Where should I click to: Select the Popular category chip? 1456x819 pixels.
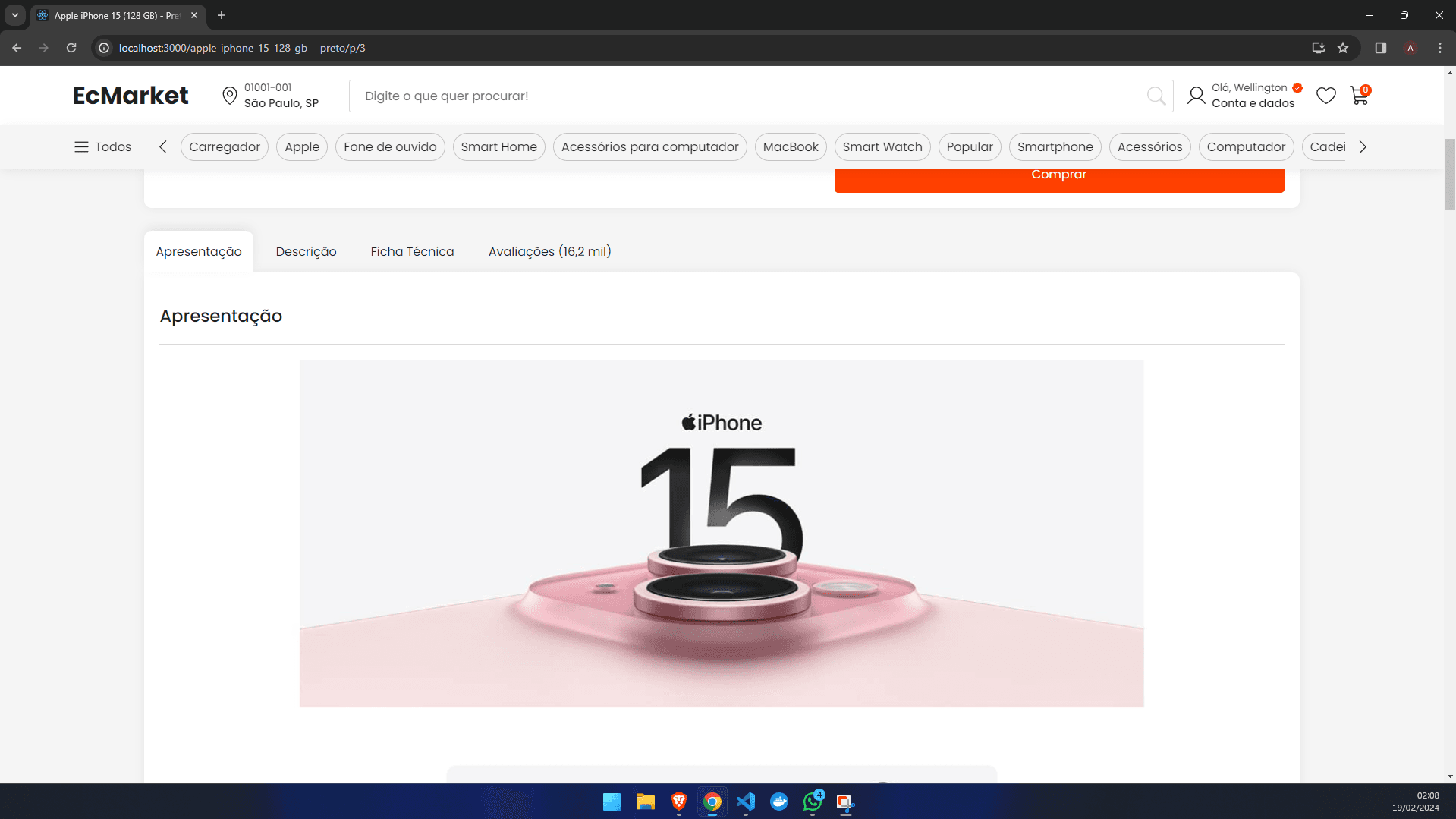pyautogui.click(x=970, y=146)
